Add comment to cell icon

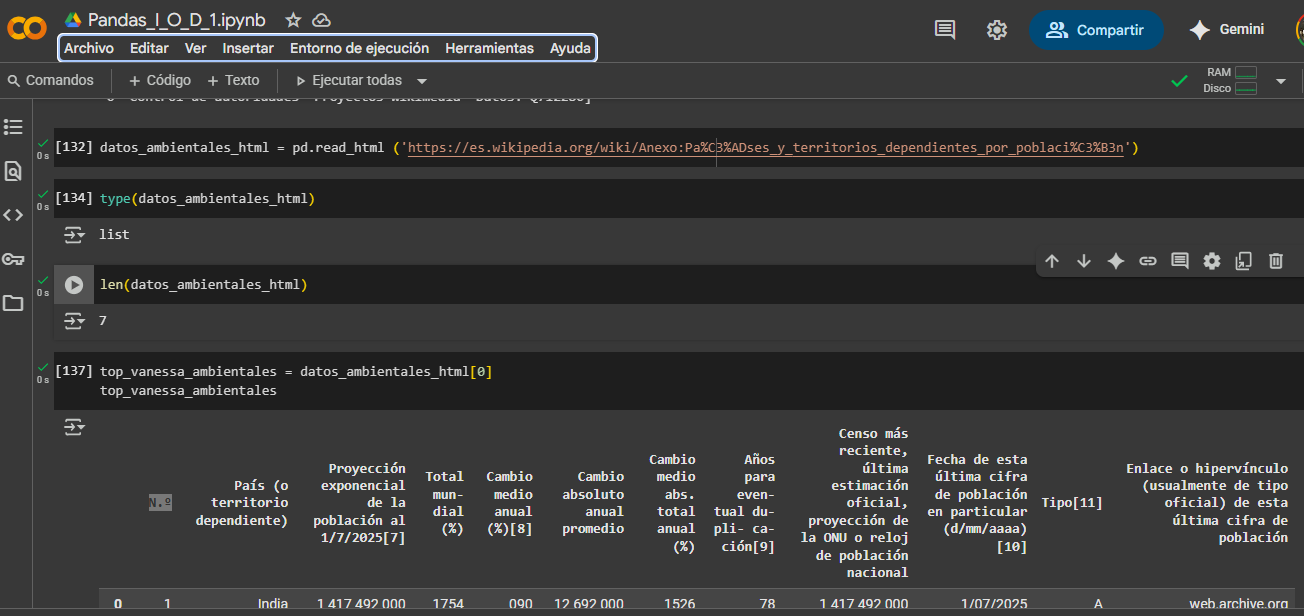pos(1180,261)
